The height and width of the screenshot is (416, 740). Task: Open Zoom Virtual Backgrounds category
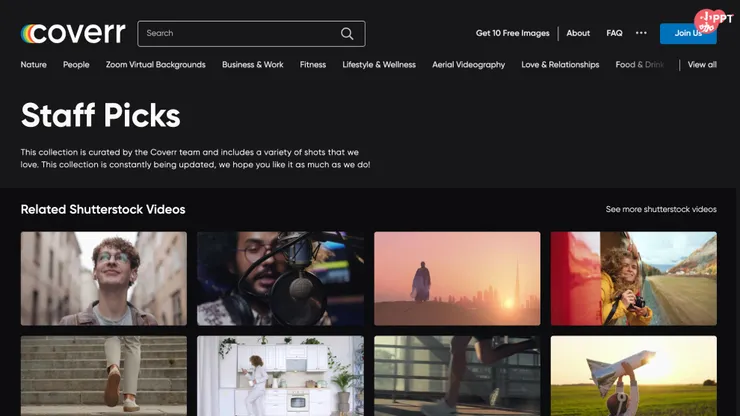[x=156, y=65]
